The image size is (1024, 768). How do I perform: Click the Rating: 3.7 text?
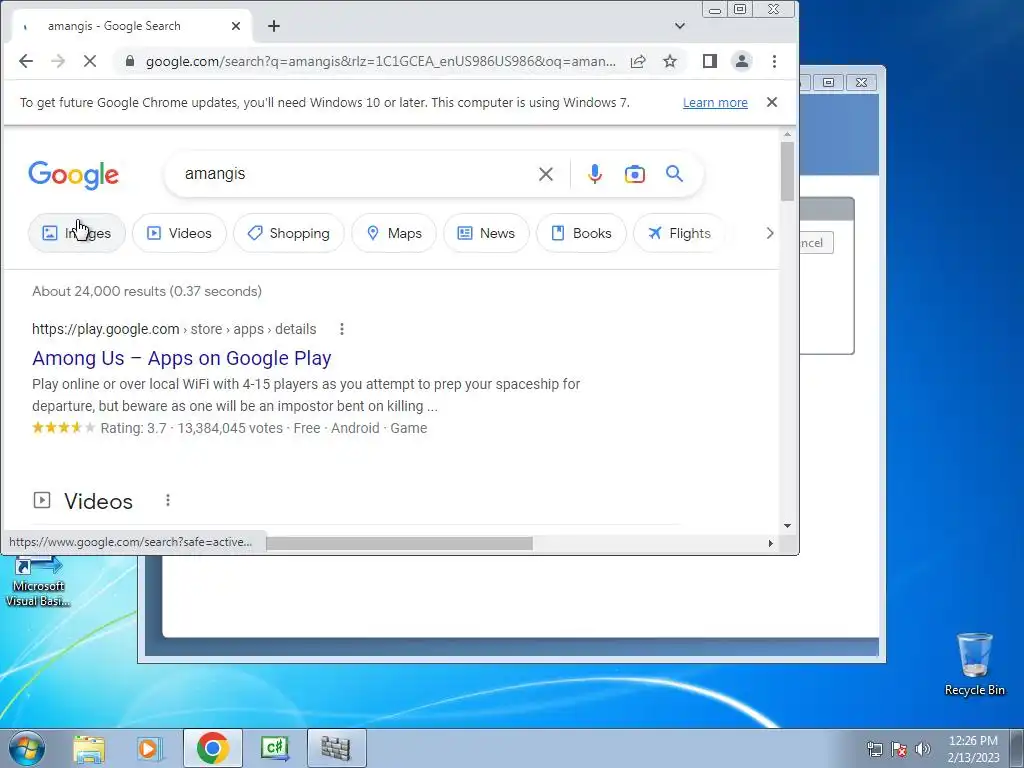click(x=133, y=428)
